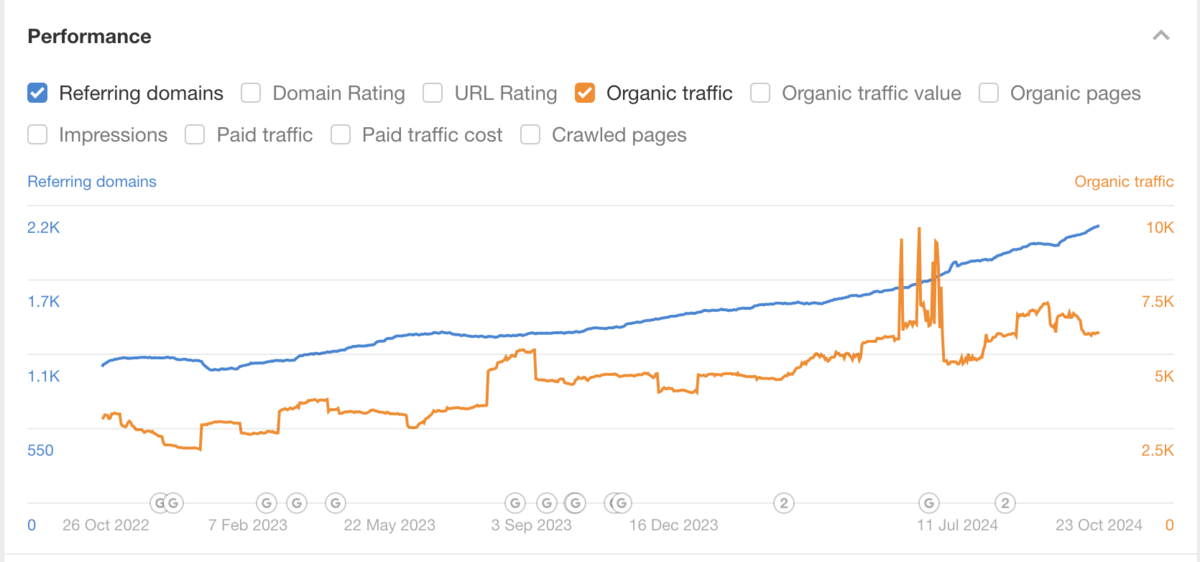The image size is (1200, 562).
Task: Check the URL Rating option
Action: pyautogui.click(x=433, y=93)
